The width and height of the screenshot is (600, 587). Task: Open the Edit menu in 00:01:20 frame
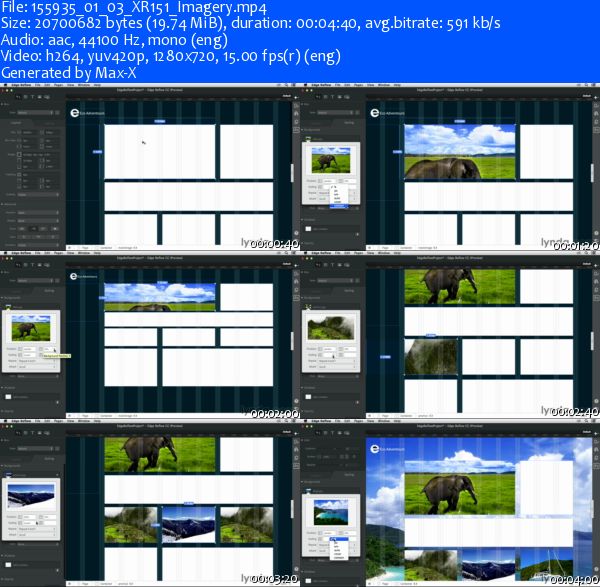pyautogui.click(x=347, y=85)
